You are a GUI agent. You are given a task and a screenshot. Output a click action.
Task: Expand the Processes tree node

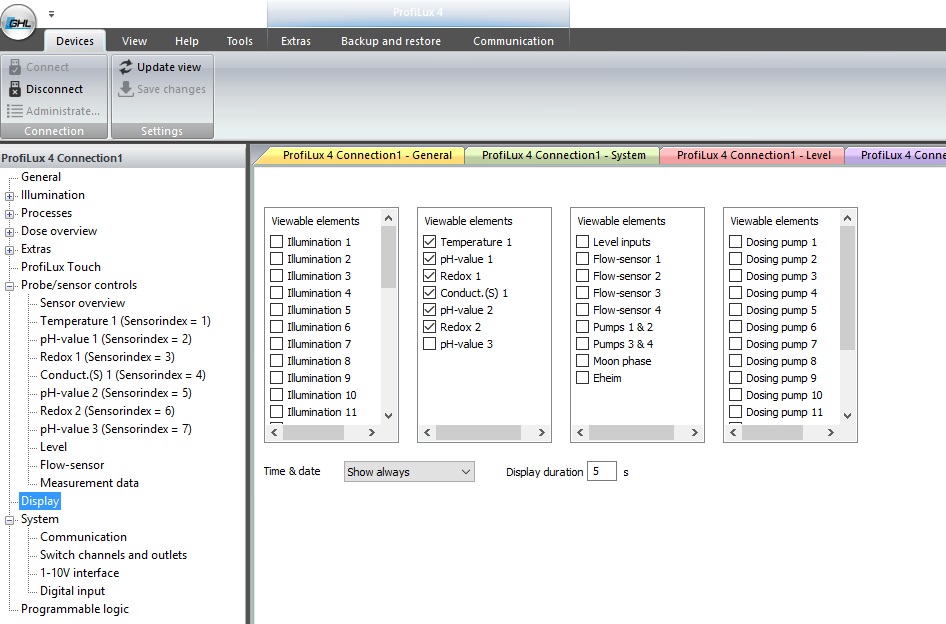[9, 214]
